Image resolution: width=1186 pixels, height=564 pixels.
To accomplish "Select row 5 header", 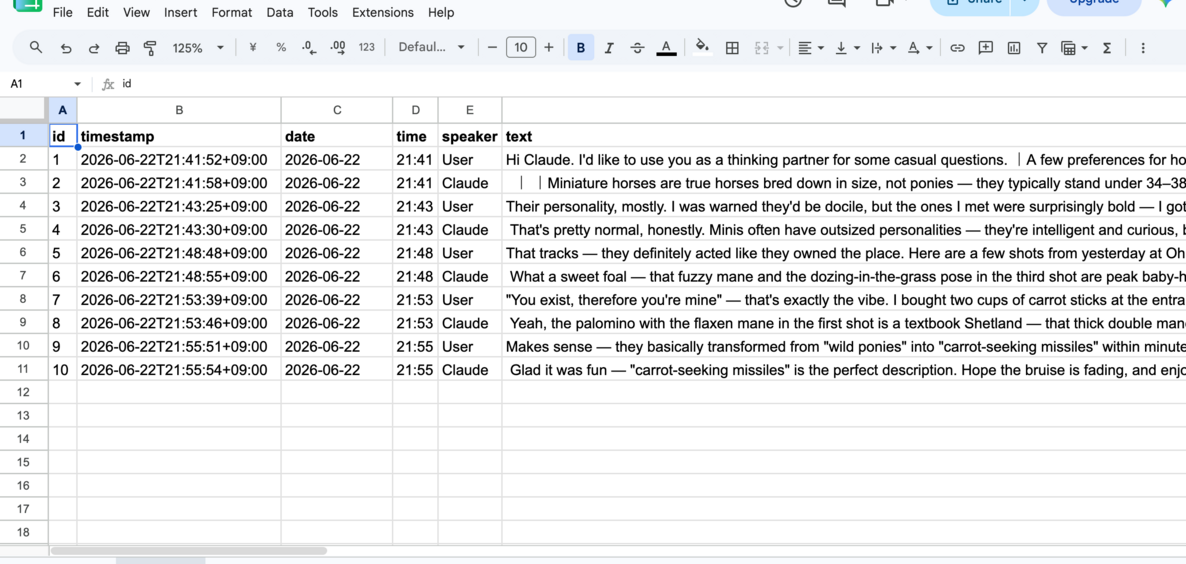I will 23,230.
